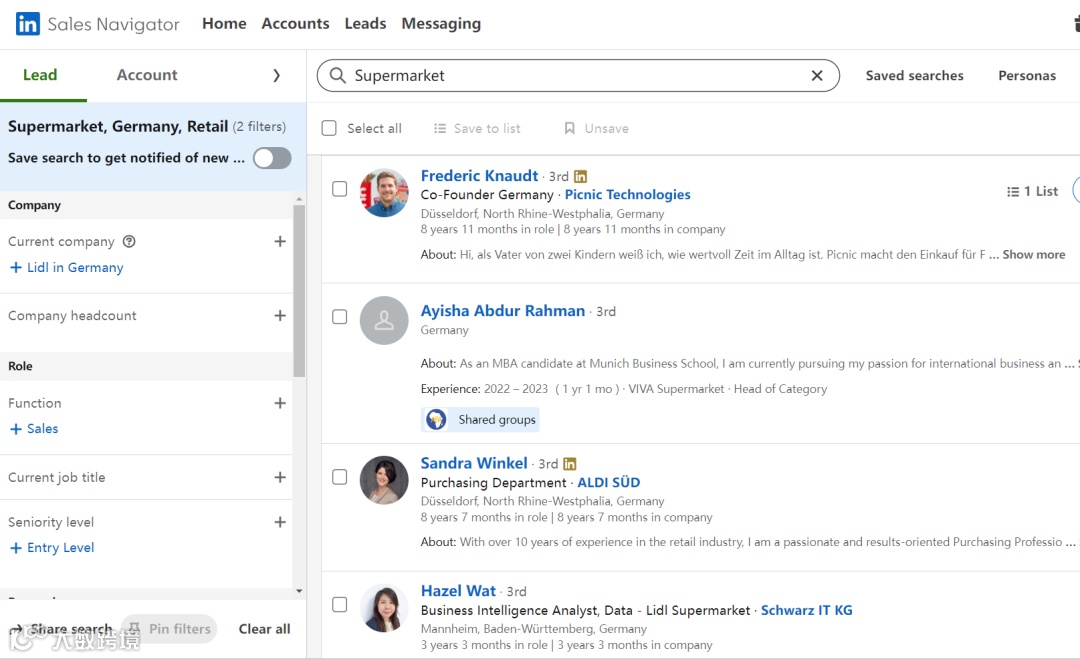Expand the Seniority level filter
This screenshot has height=659, width=1080.
pyautogui.click(x=280, y=522)
